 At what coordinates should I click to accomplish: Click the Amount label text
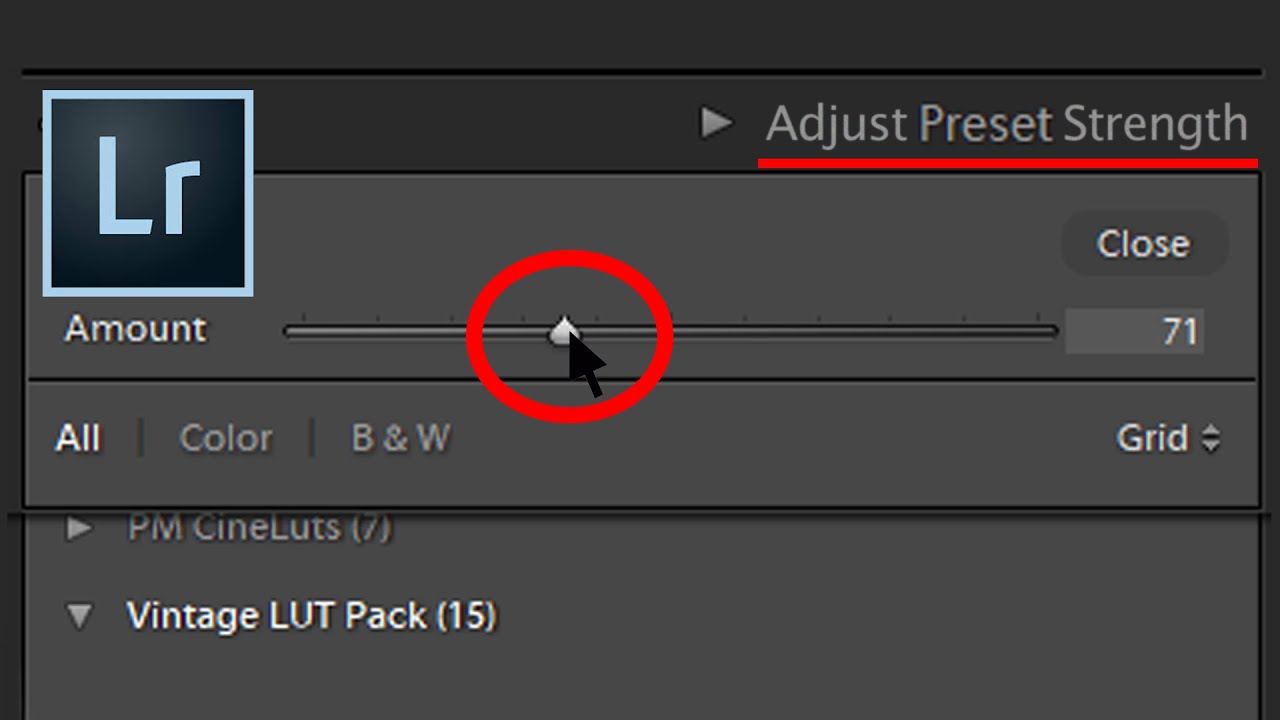tap(135, 329)
